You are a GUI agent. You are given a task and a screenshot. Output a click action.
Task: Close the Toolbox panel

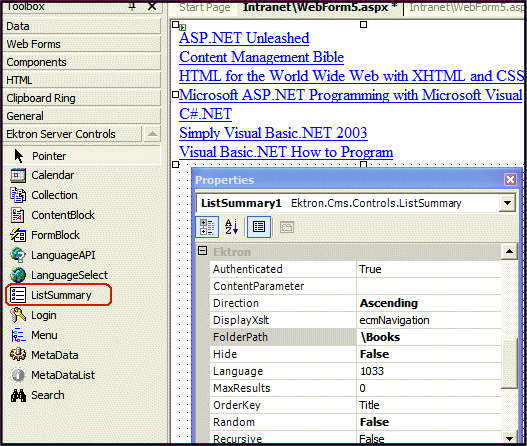coord(152,6)
